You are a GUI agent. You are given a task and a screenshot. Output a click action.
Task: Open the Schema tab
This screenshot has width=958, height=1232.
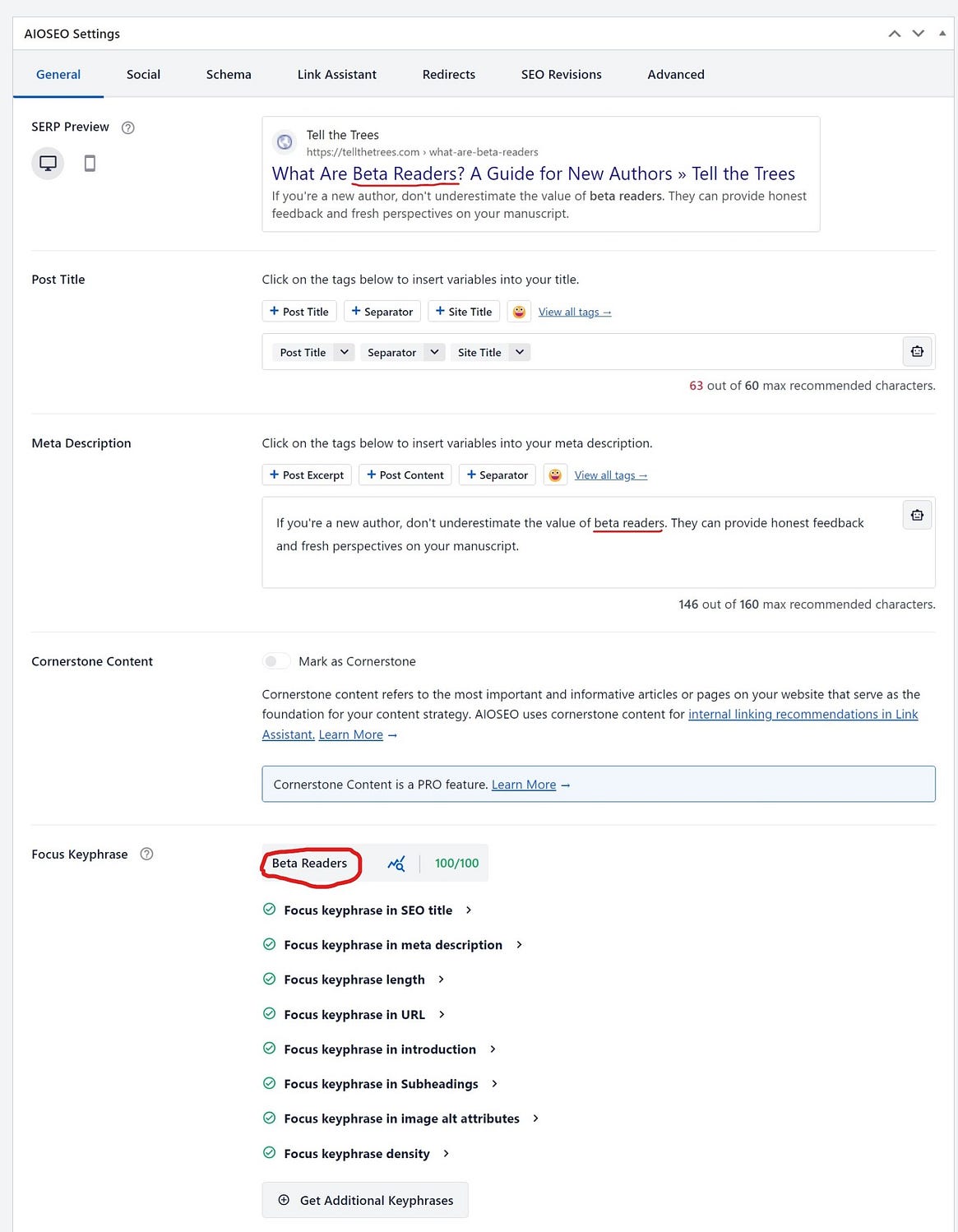pos(229,74)
